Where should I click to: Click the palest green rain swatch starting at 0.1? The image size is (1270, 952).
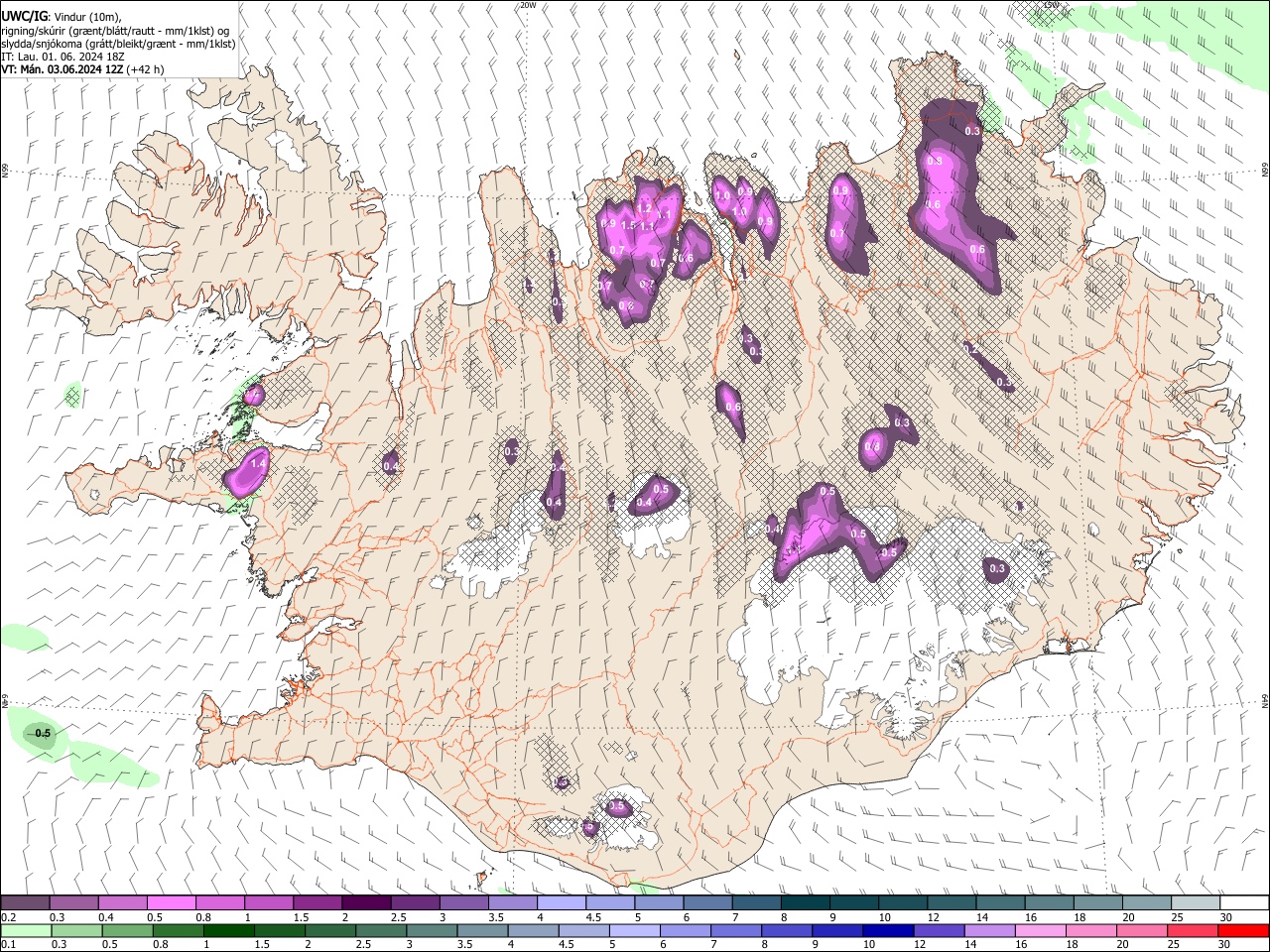(x=25, y=930)
